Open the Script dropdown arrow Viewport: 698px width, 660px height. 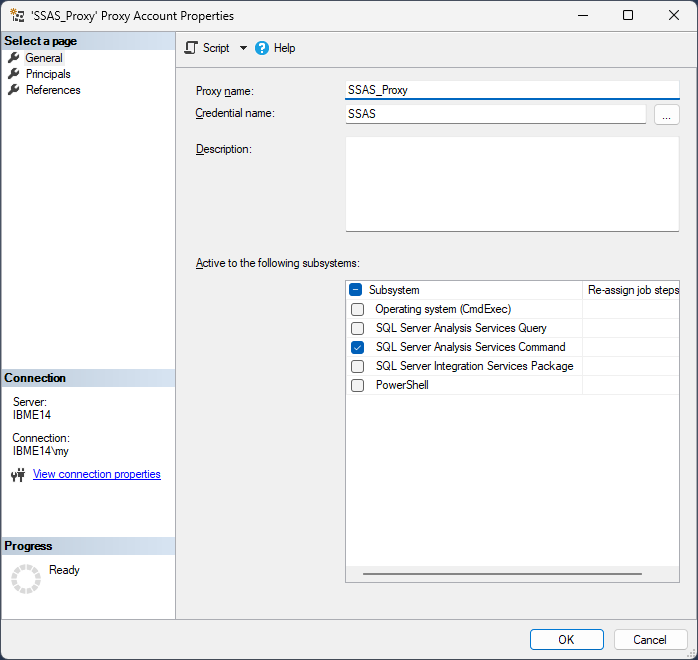pos(243,48)
